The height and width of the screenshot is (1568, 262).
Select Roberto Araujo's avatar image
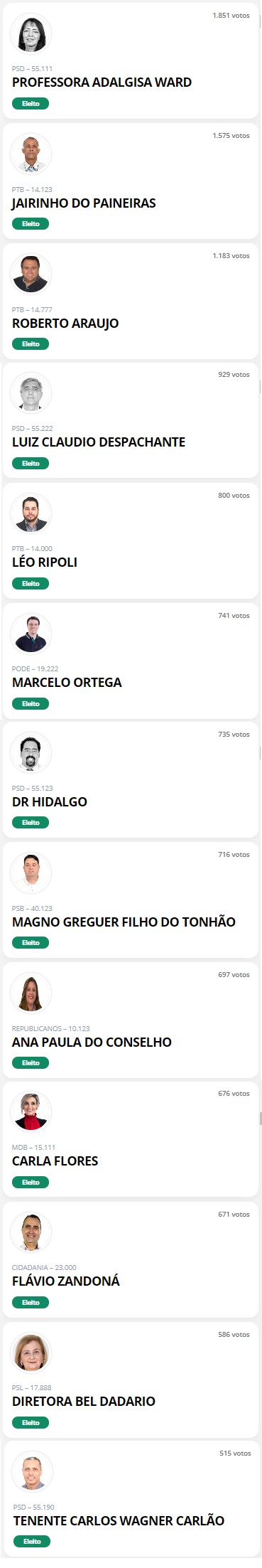pos(31,274)
